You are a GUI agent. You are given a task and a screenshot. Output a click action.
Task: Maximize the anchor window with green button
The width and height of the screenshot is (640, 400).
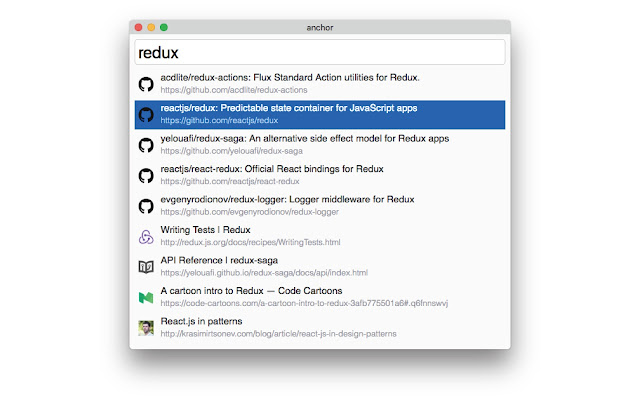click(x=164, y=27)
